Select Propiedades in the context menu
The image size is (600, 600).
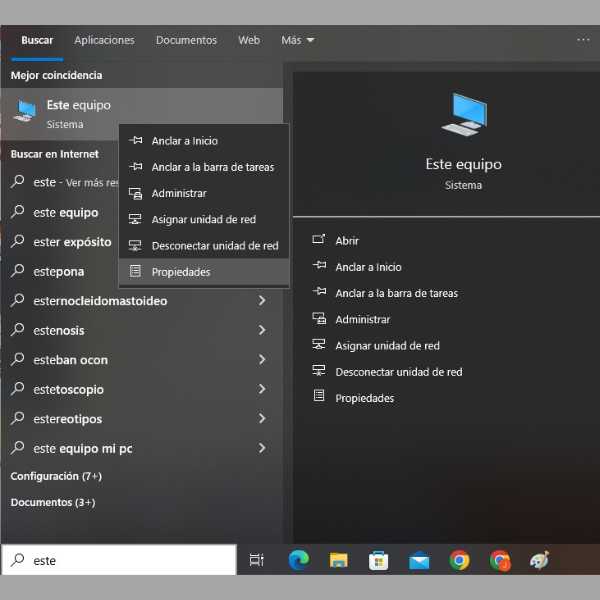pyautogui.click(x=181, y=272)
